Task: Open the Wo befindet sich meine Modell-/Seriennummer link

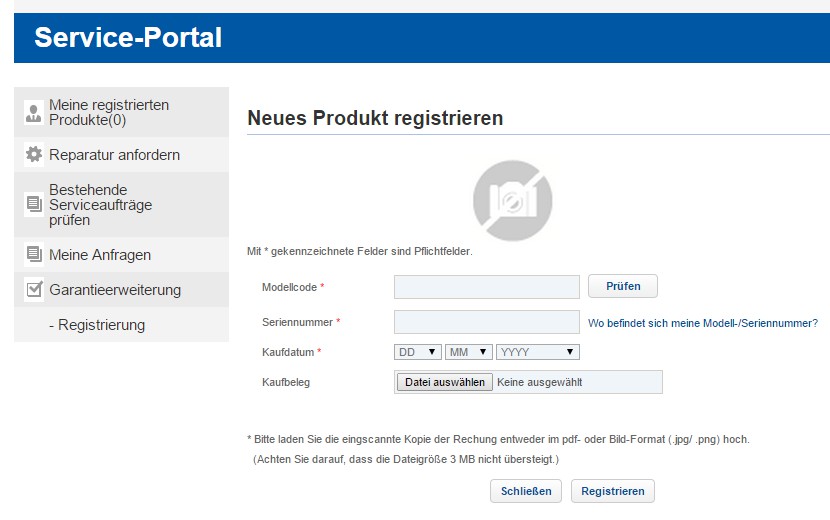Action: point(703,323)
